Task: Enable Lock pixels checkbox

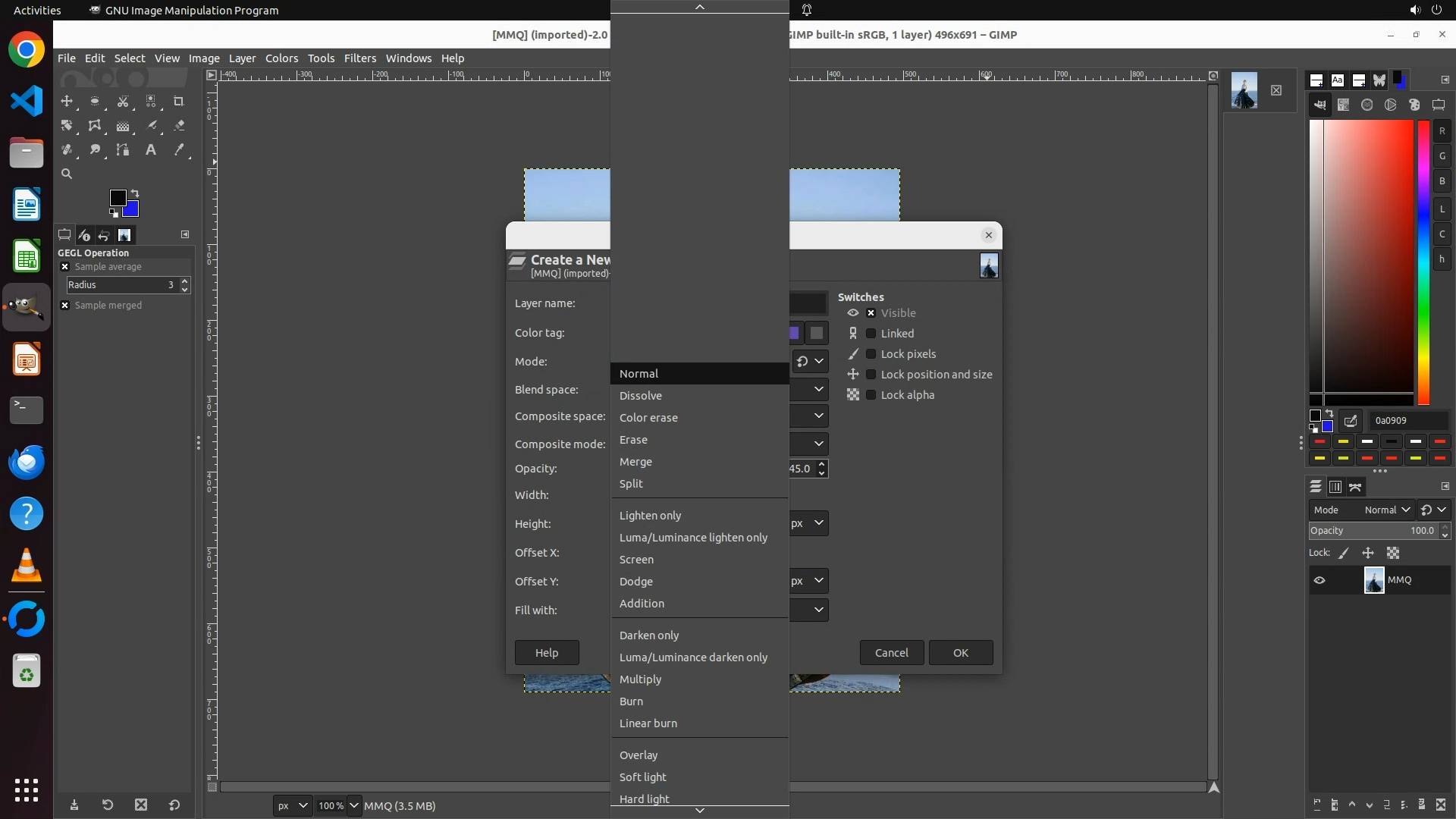Action: pos(871,354)
